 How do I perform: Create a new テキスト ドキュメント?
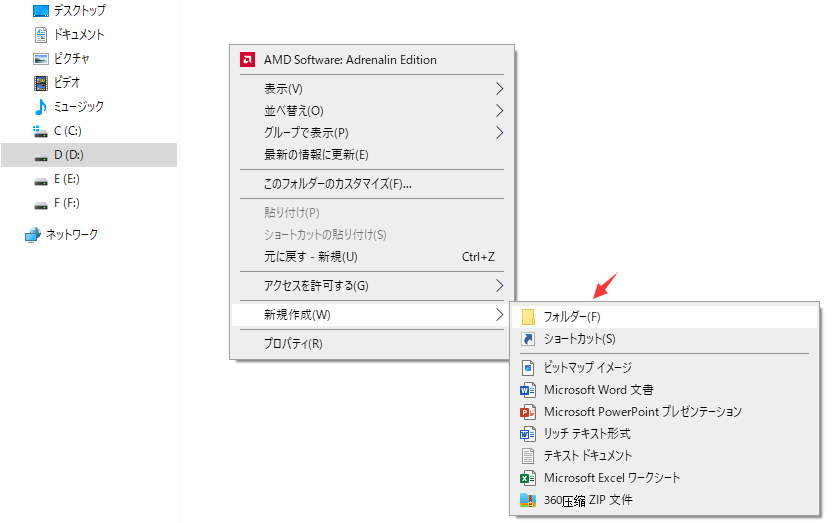click(x=588, y=456)
